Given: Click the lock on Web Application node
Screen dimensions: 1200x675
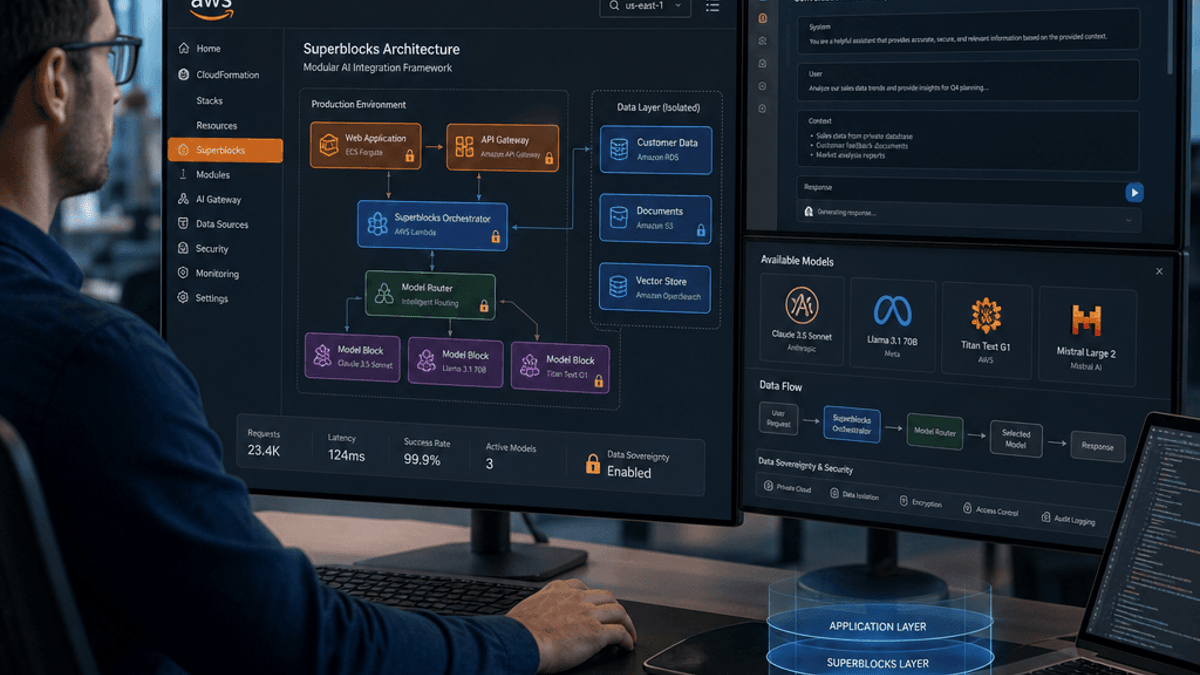Looking at the screenshot, I should pyautogui.click(x=409, y=157).
